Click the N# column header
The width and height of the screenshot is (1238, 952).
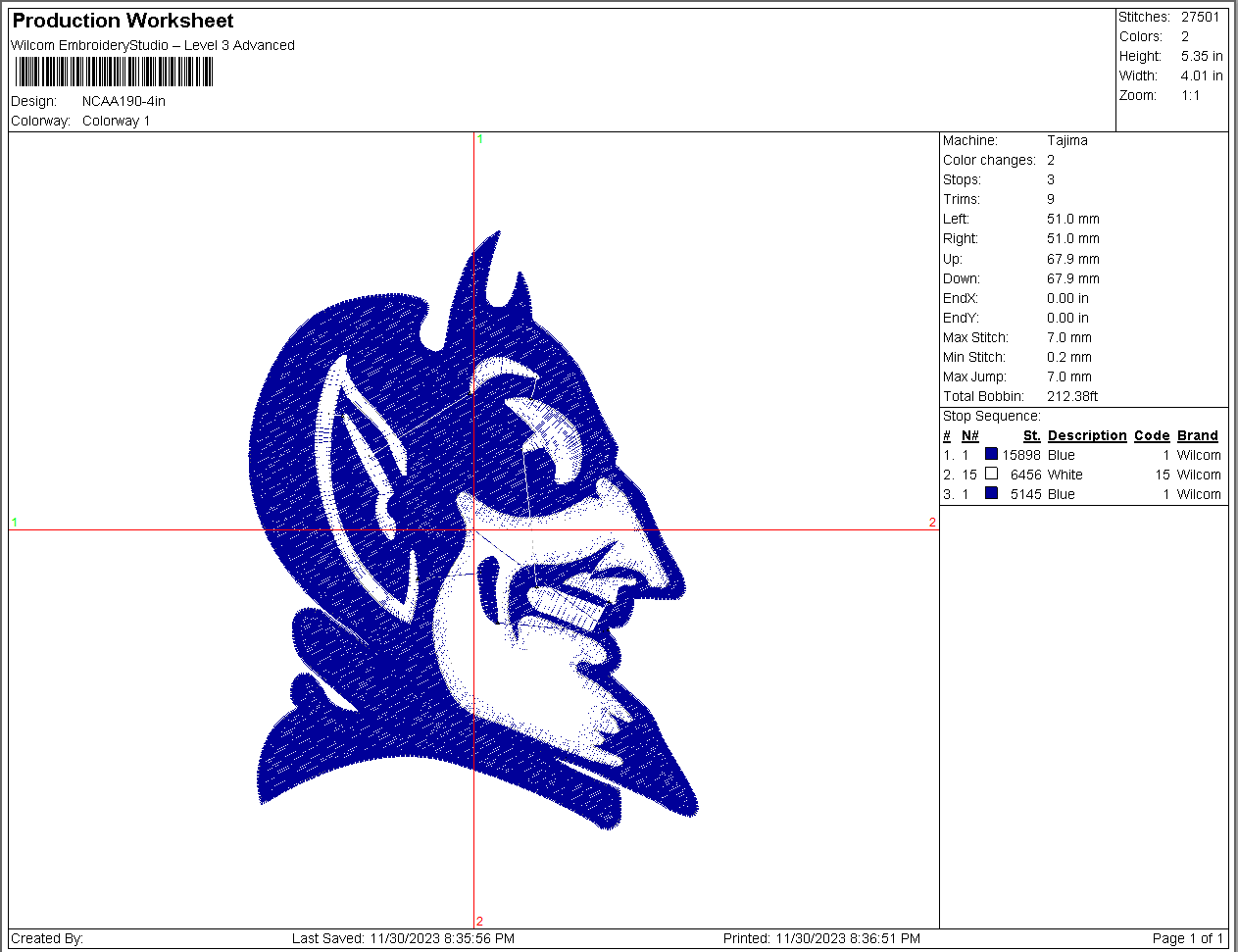969,435
